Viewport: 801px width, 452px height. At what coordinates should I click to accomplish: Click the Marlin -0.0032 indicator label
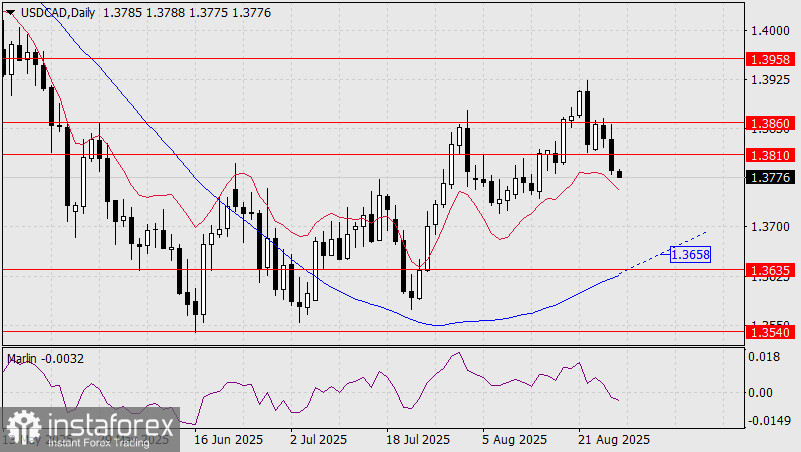[45, 359]
